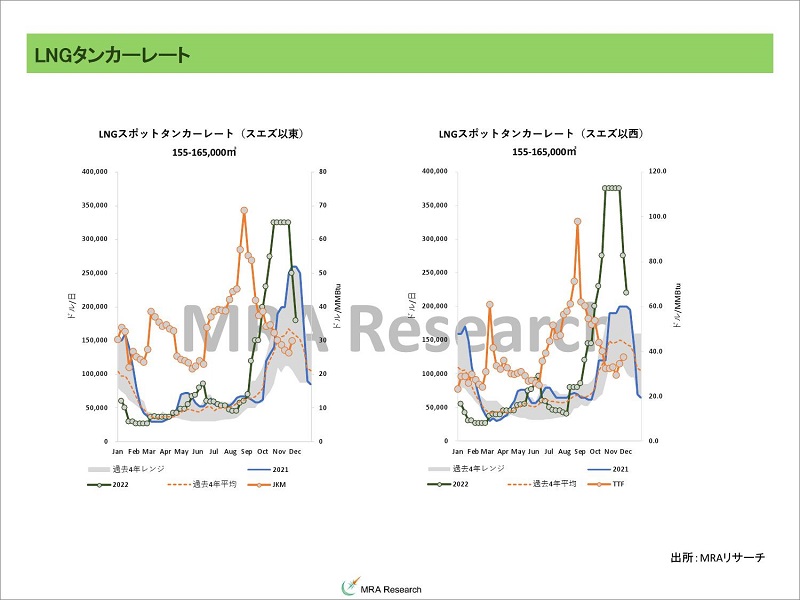Click the 2021 blue line legend in Suez-East chart

click(x=258, y=468)
